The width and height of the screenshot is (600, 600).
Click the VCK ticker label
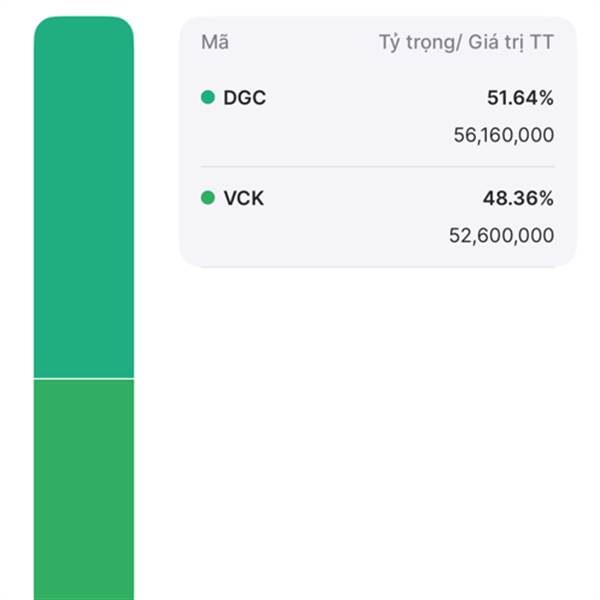point(245,198)
